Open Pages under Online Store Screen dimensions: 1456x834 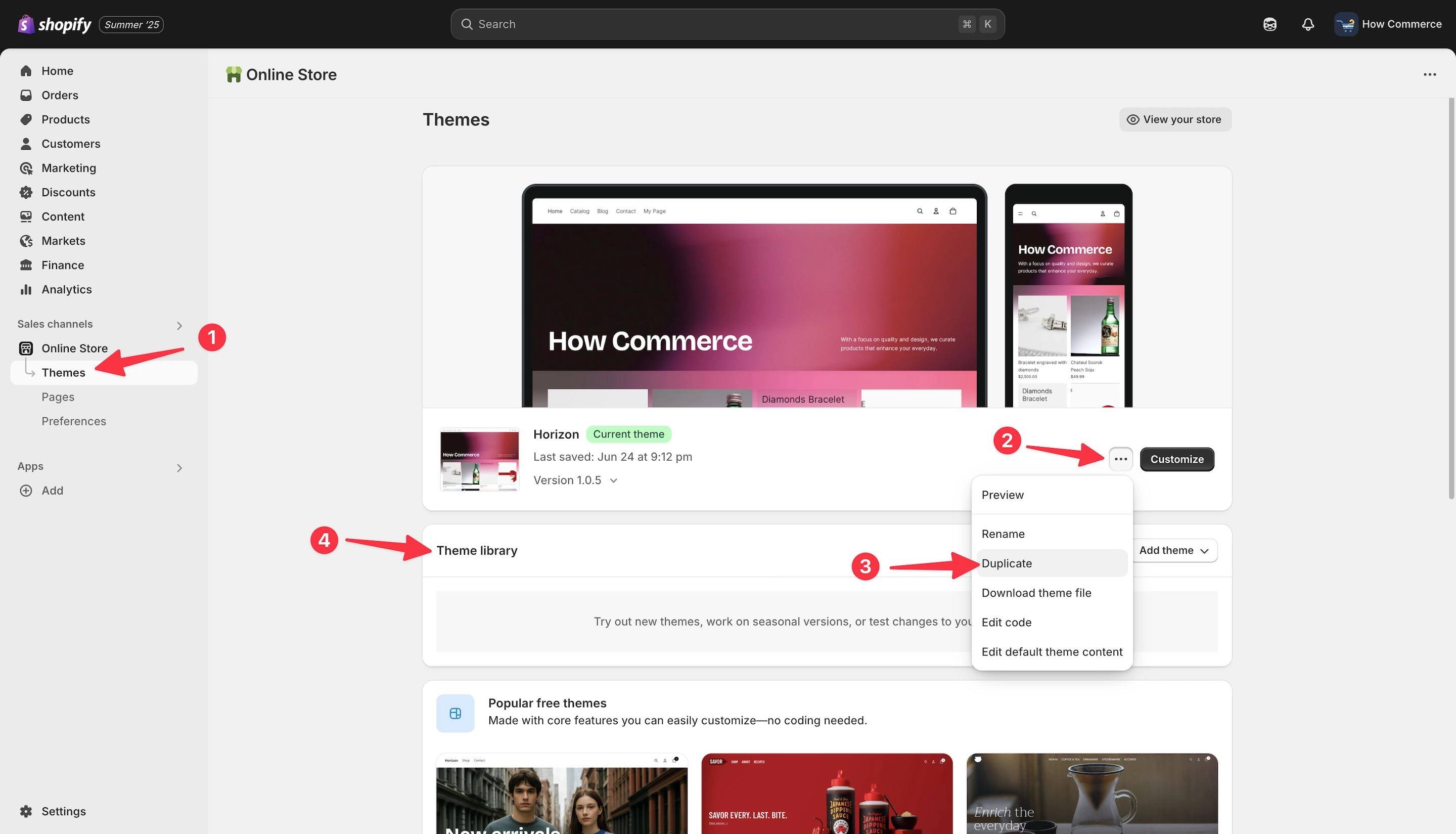58,397
